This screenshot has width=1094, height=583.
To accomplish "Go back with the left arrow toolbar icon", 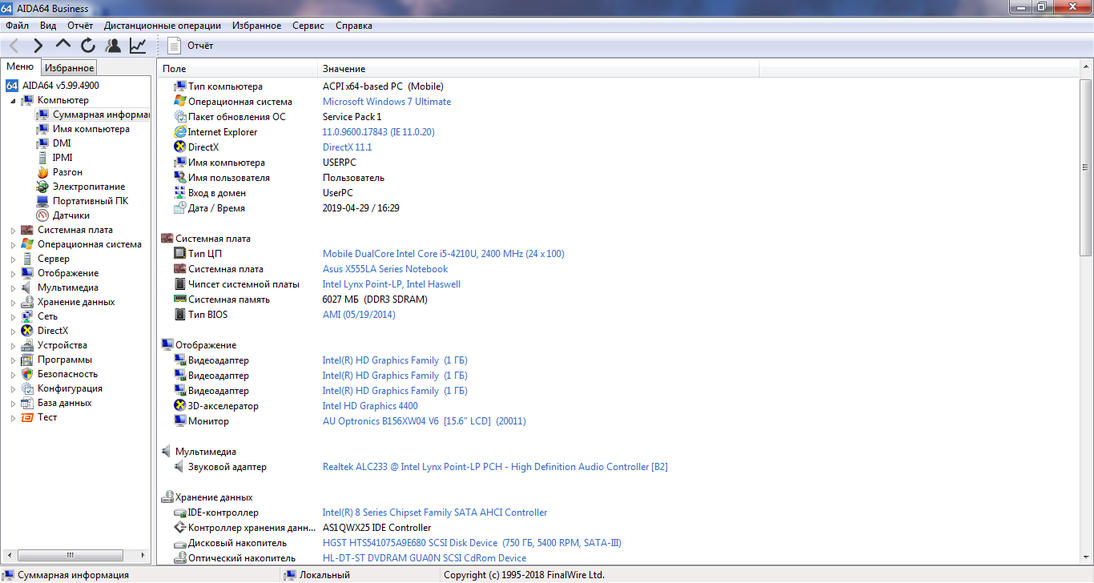I will [14, 45].
